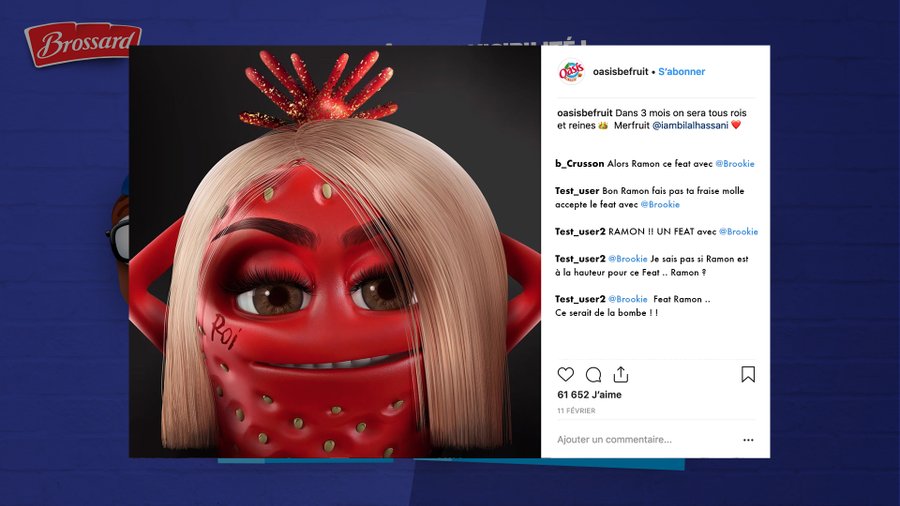Click the strawberry character post image
900x506 pixels.
coord(335,251)
